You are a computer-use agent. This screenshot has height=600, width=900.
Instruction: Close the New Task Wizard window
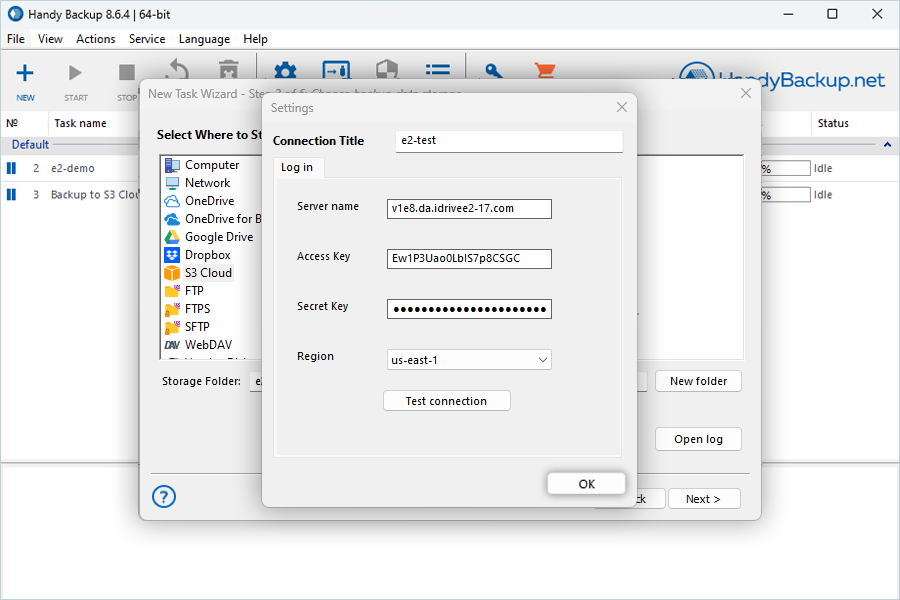746,93
